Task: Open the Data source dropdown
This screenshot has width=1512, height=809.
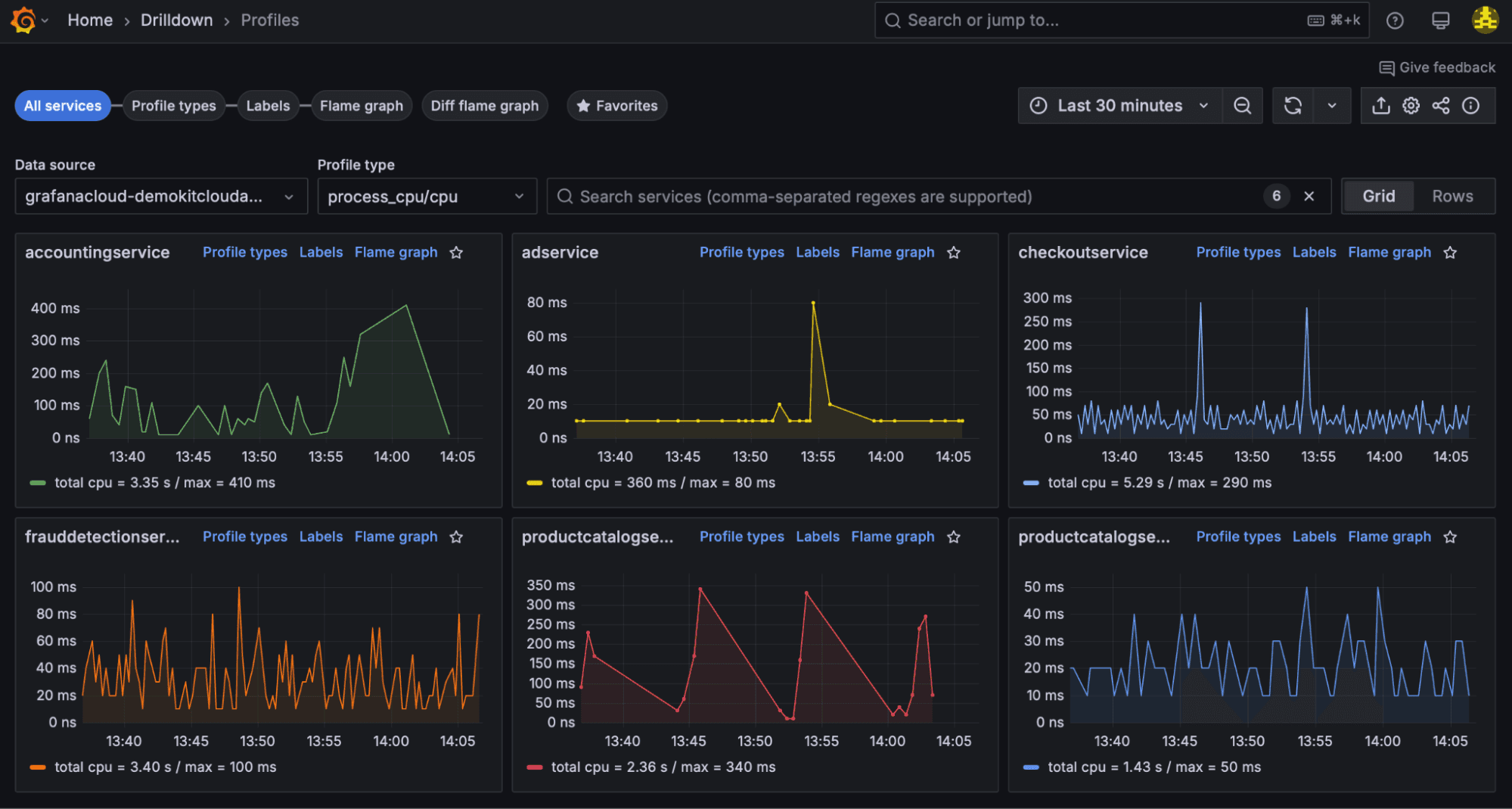Action: (x=160, y=196)
